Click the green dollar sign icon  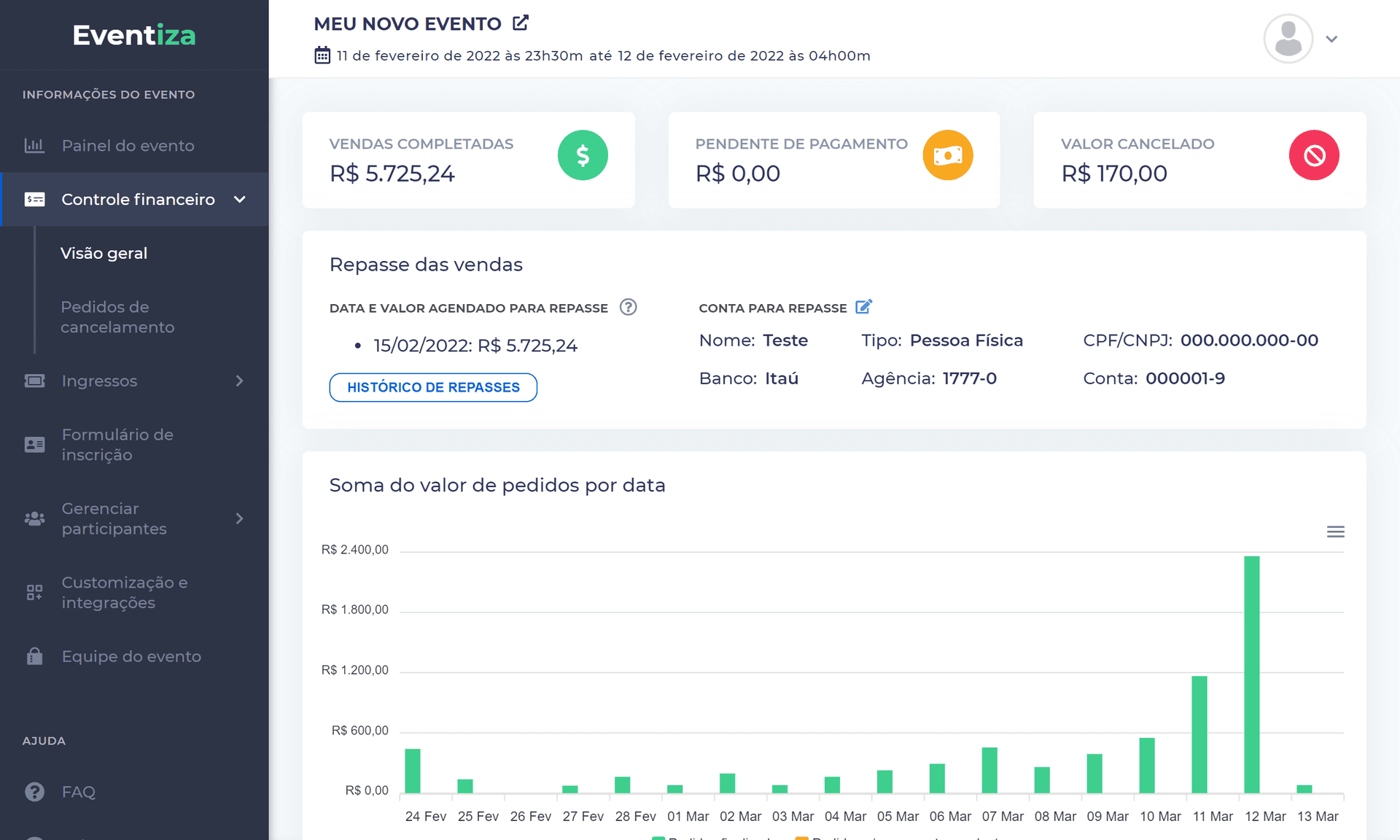(583, 155)
